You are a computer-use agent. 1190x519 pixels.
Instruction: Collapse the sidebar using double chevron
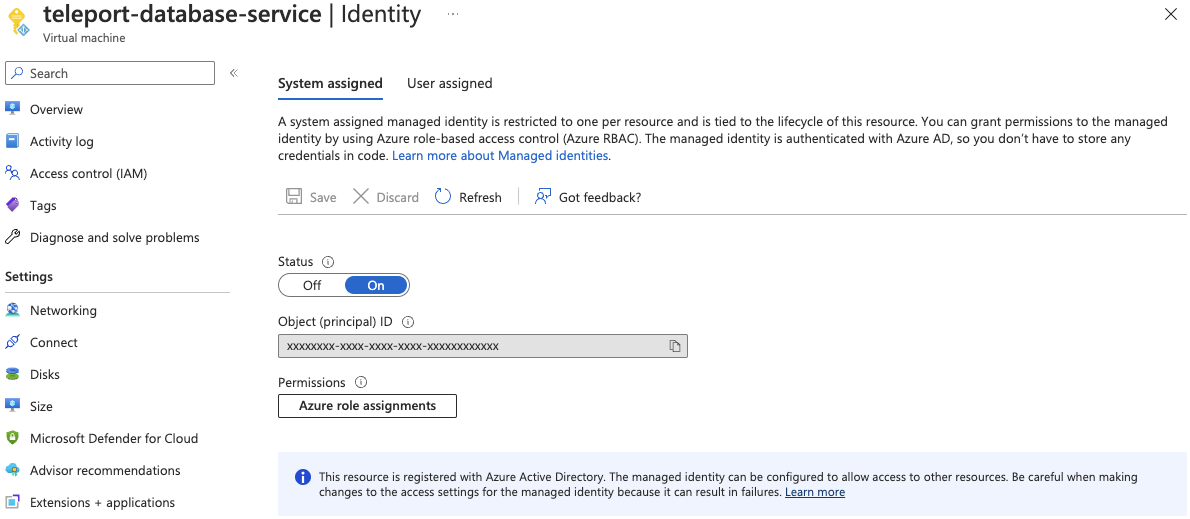[233, 73]
